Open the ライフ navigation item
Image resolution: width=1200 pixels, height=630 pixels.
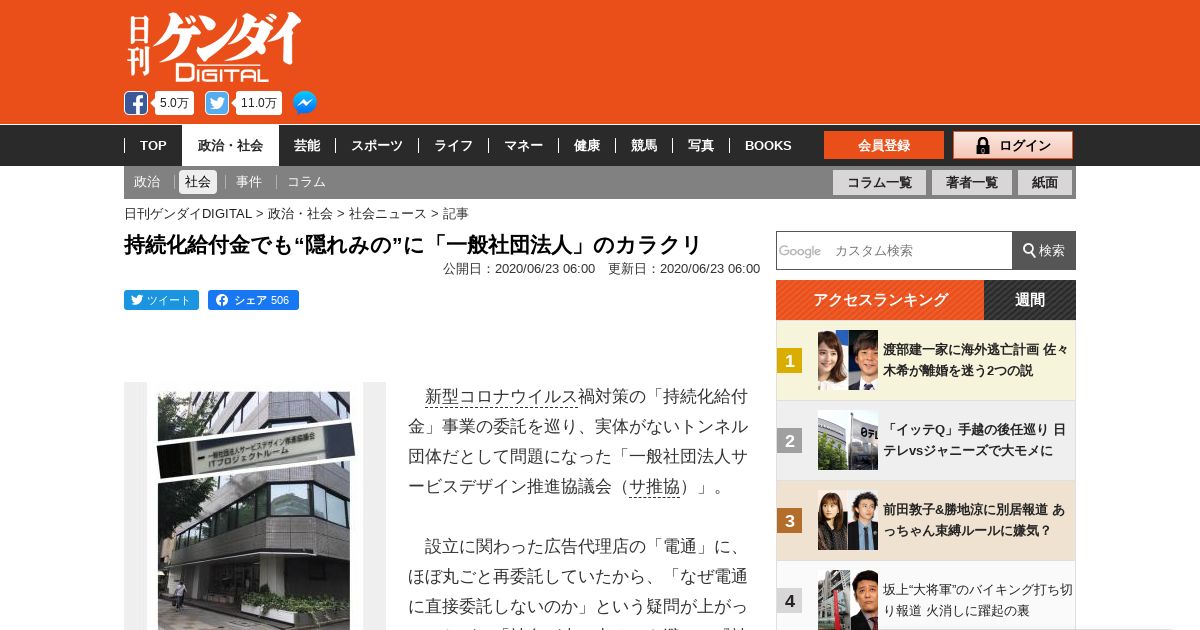[x=453, y=145]
